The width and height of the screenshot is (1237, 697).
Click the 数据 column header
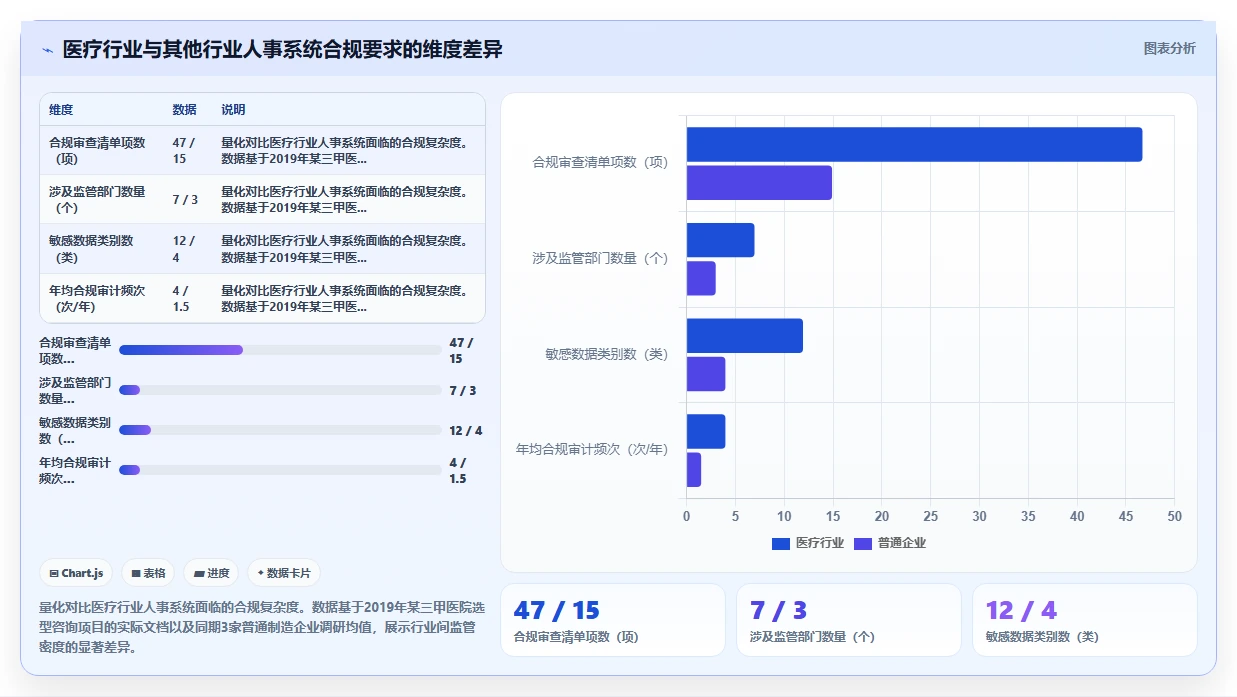[x=184, y=110]
